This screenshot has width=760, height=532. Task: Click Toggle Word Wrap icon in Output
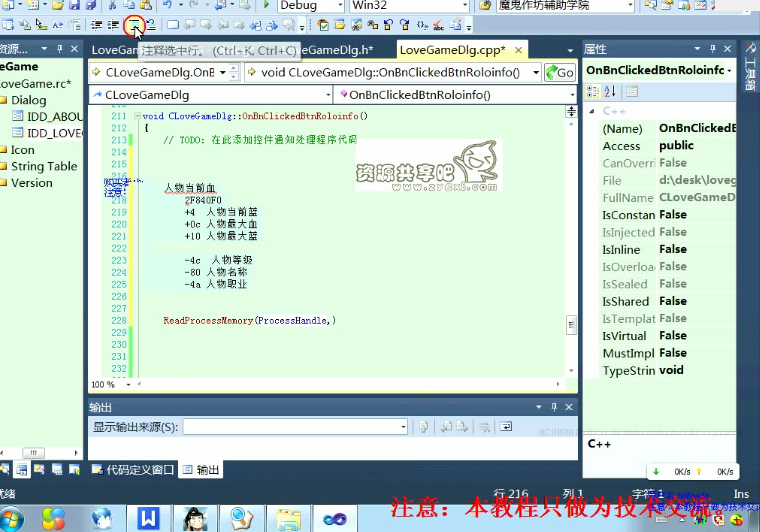(x=506, y=427)
